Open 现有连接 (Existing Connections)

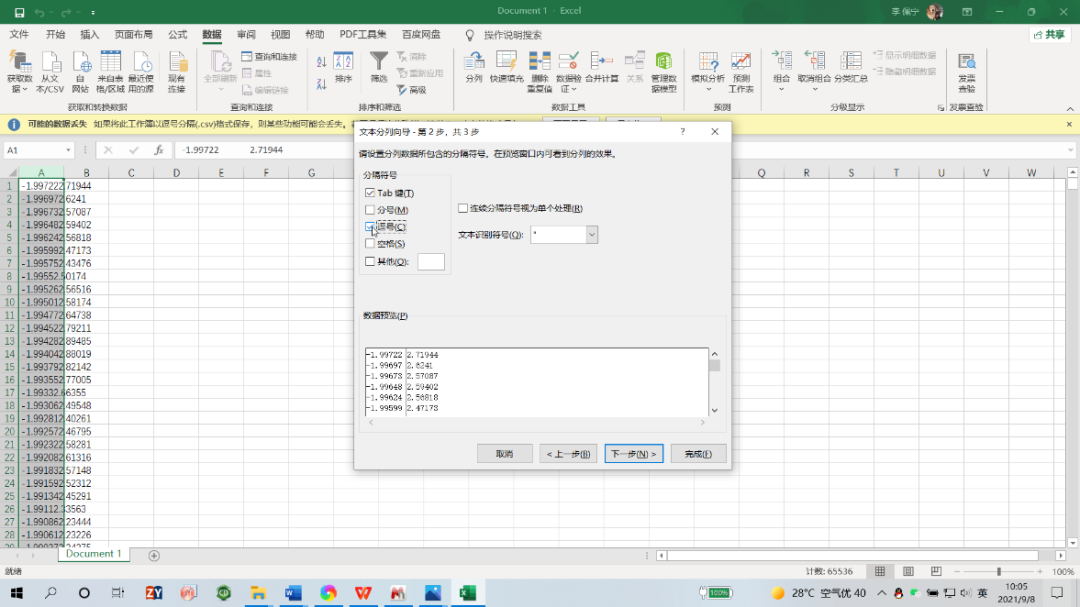pyautogui.click(x=177, y=72)
